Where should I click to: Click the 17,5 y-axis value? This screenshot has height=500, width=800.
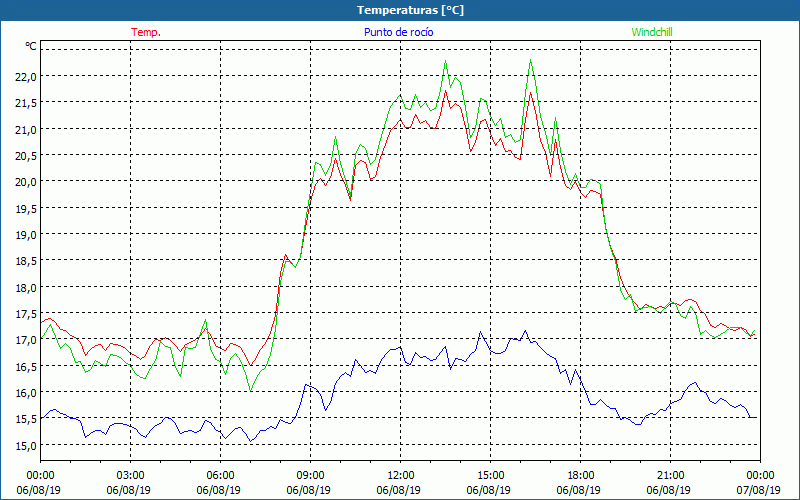[25, 314]
